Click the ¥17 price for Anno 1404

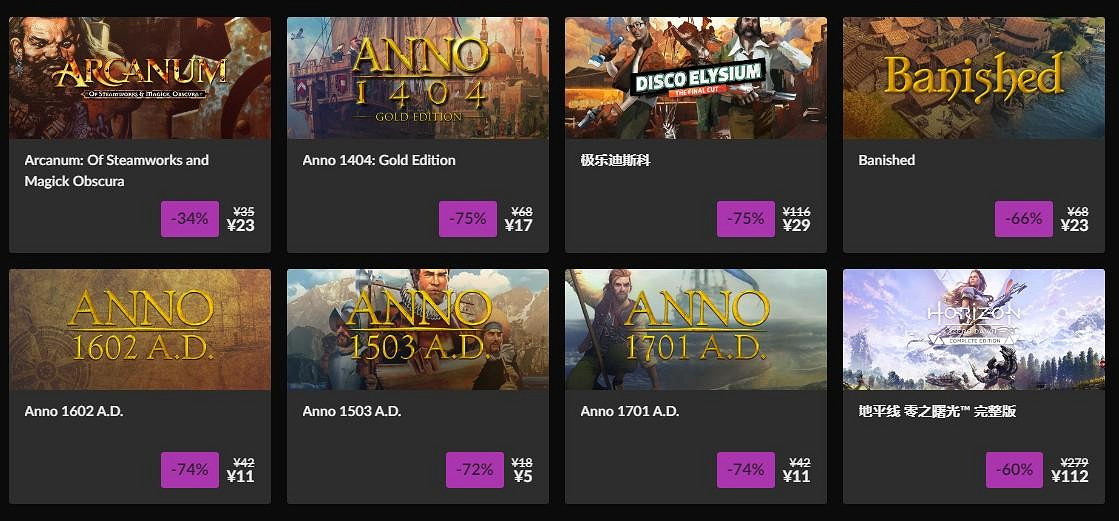518,225
